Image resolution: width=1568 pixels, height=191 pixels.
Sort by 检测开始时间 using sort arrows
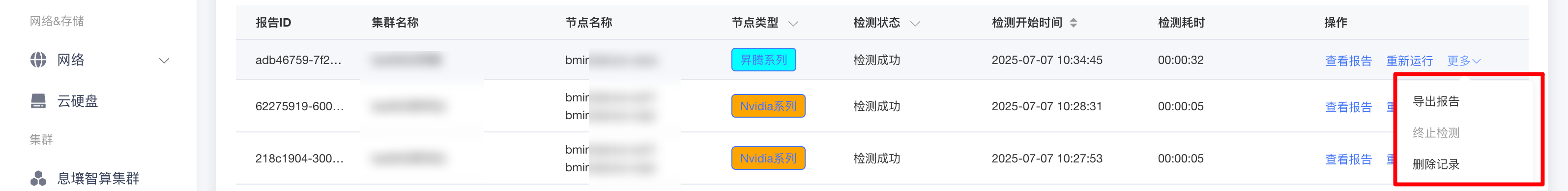(x=1074, y=23)
